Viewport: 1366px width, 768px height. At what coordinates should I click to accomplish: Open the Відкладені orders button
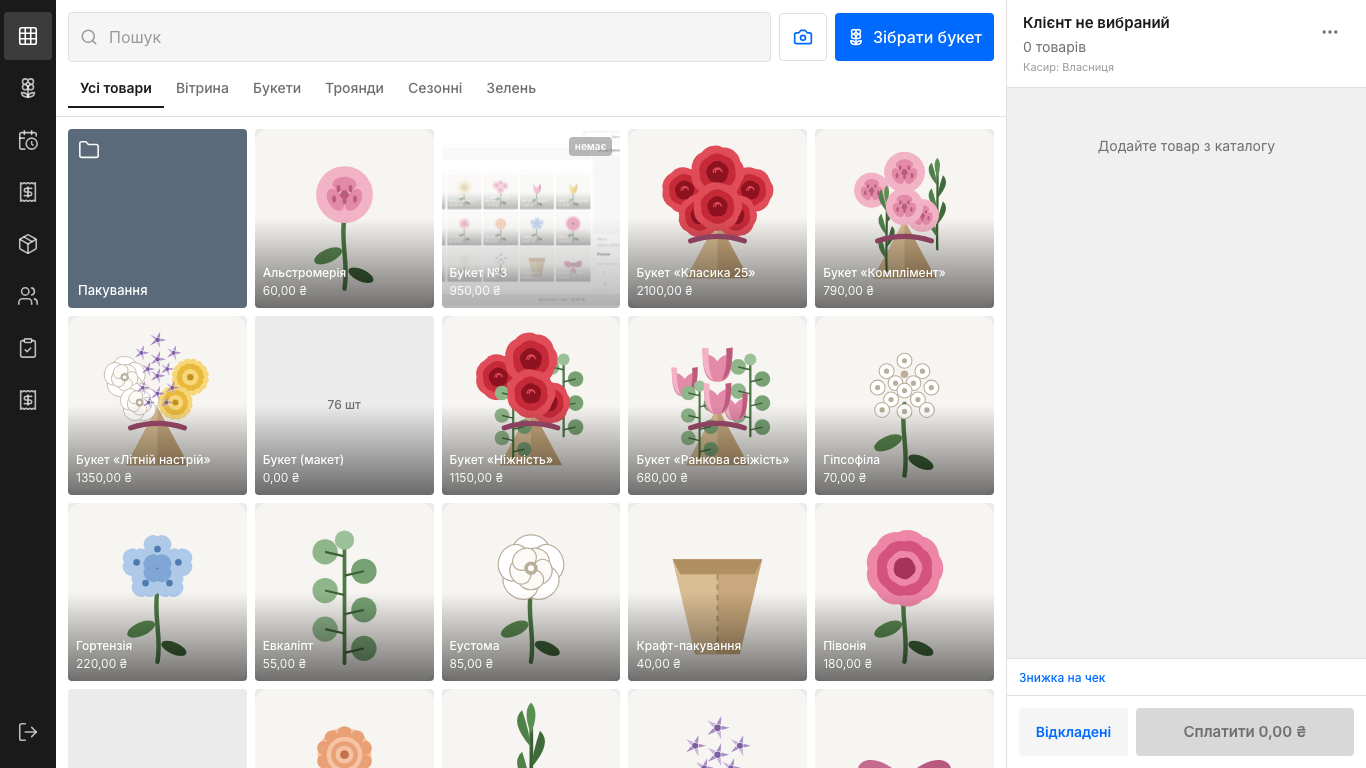[1073, 732]
